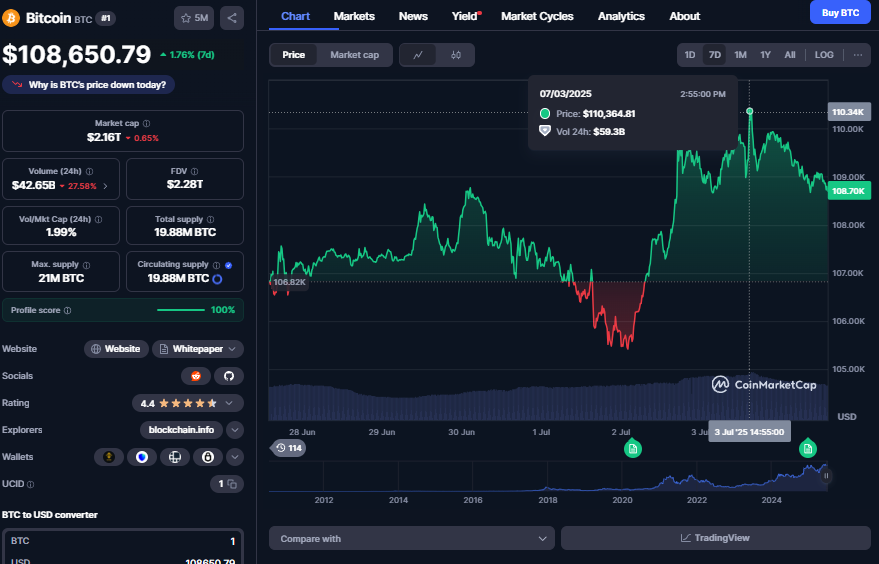Click verified circulating supply badge
This screenshot has height=564, width=879.
click(x=229, y=265)
